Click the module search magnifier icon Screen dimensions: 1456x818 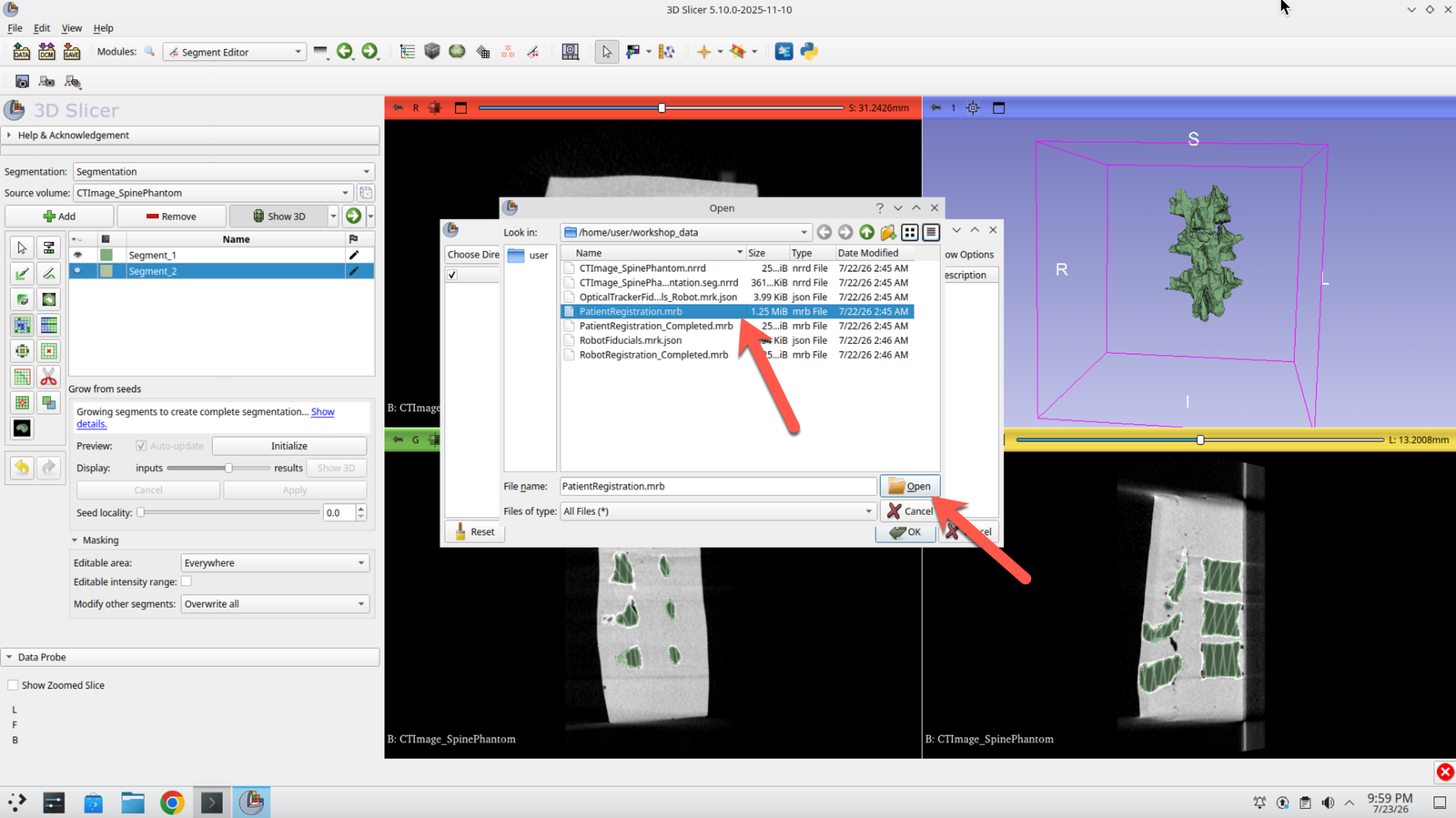[149, 52]
